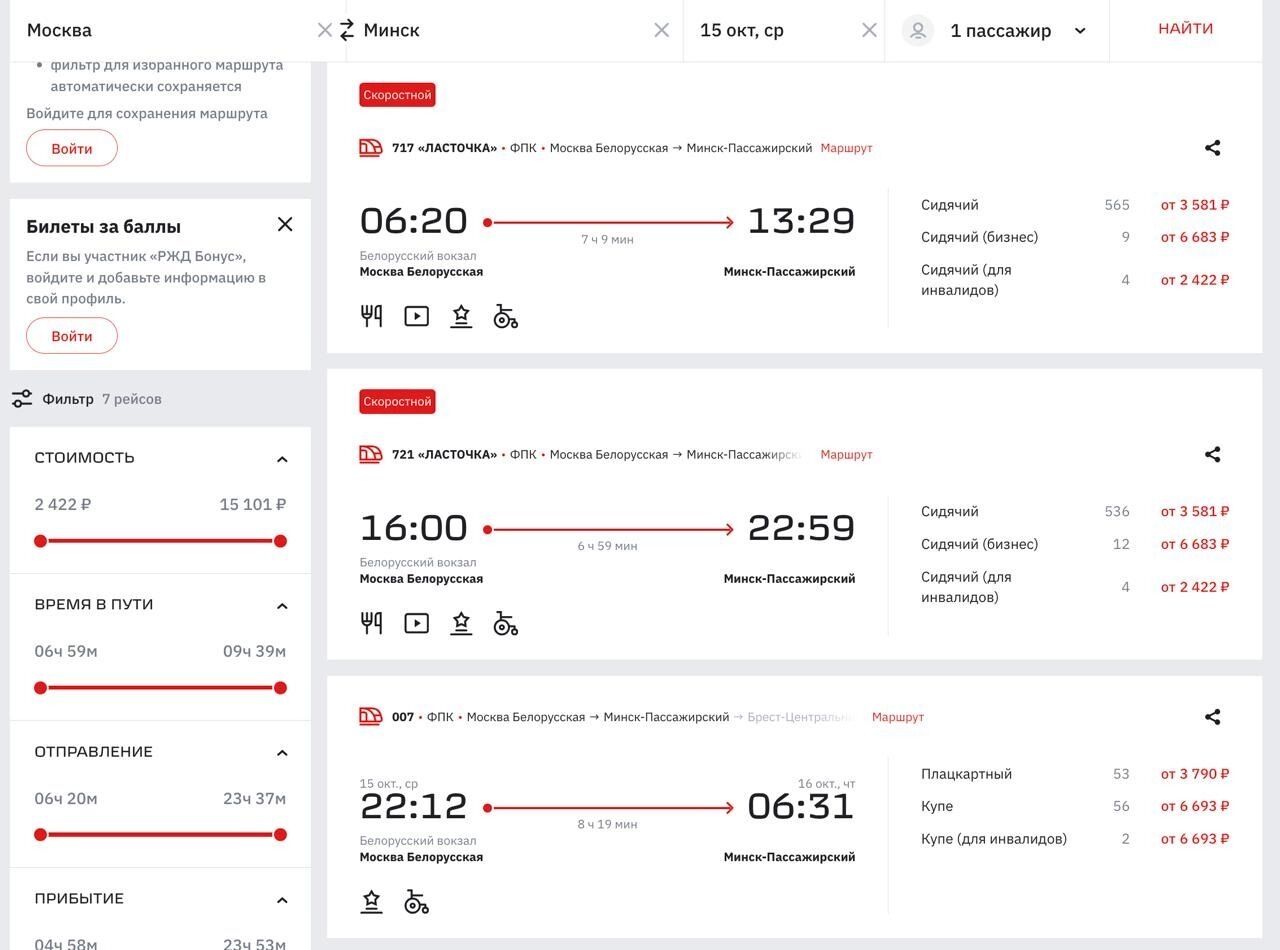The height and width of the screenshot is (950, 1280).
Task: Share train 007
Action: (x=1213, y=717)
